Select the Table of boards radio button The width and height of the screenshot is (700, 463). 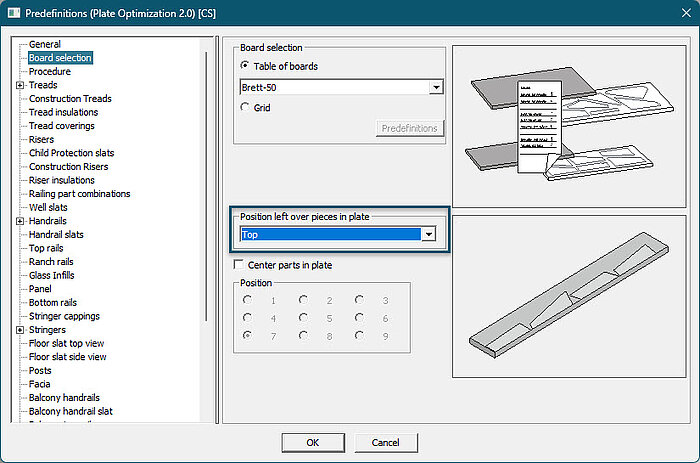[245, 66]
